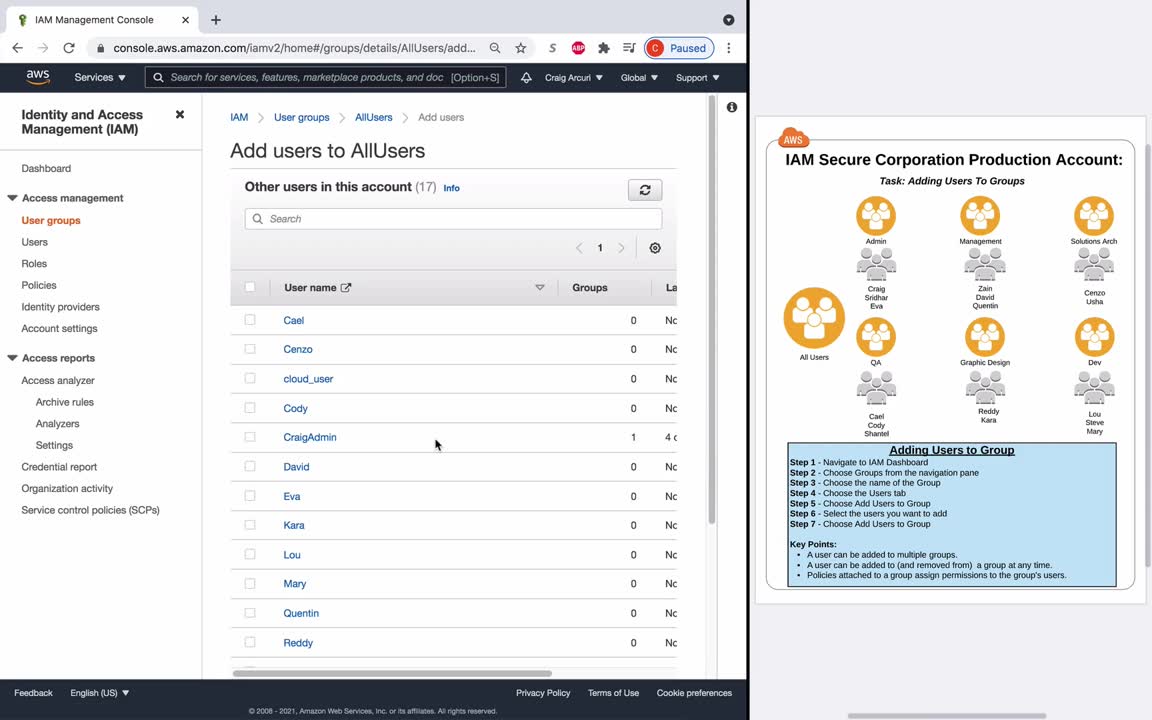This screenshot has width=1152, height=720.
Task: Open the extensions puzzle icon
Action: click(604, 48)
